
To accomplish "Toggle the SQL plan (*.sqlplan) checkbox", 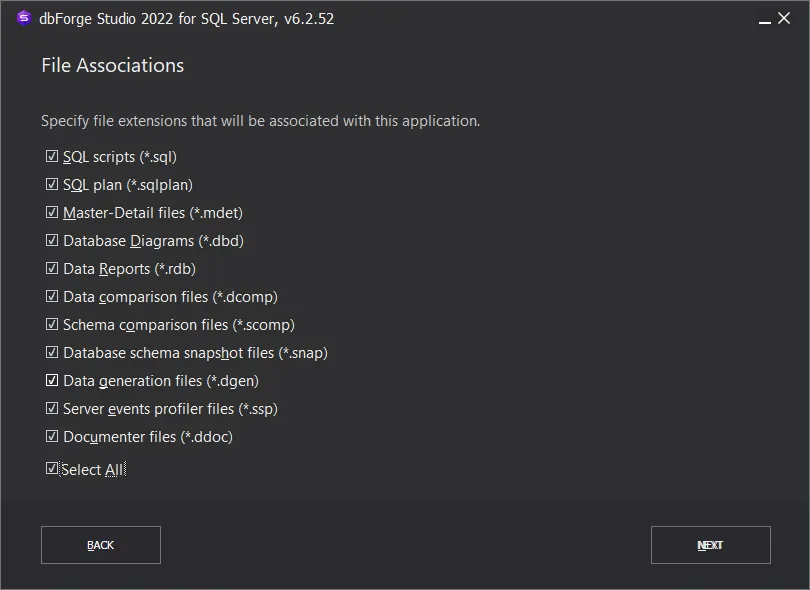I will click(x=52, y=185).
